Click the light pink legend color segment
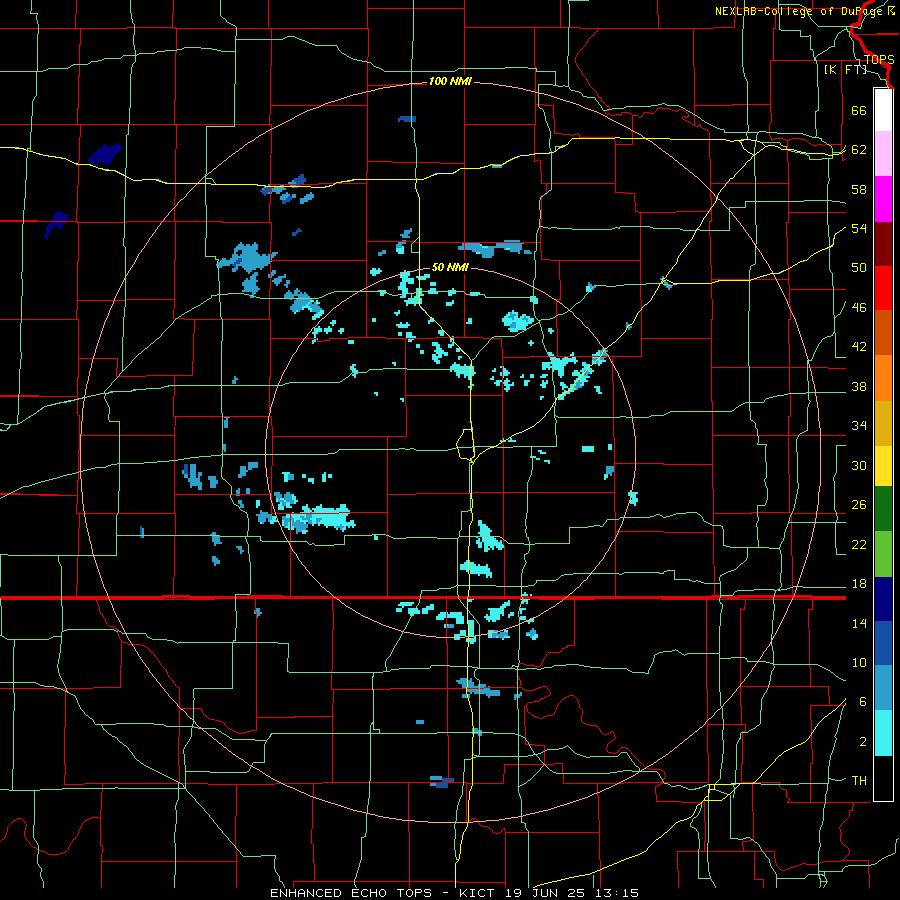The width and height of the screenshot is (900, 900). point(883,153)
